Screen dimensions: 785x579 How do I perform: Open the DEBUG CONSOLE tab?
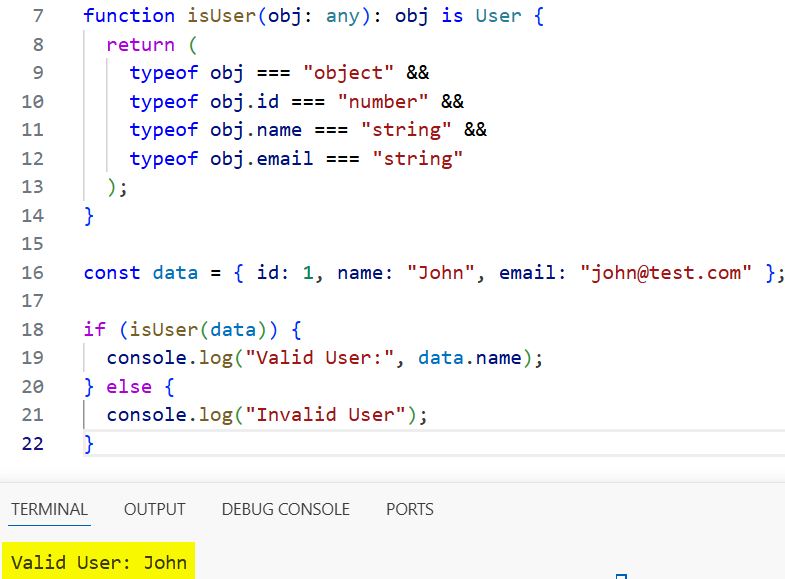pyautogui.click(x=285, y=509)
